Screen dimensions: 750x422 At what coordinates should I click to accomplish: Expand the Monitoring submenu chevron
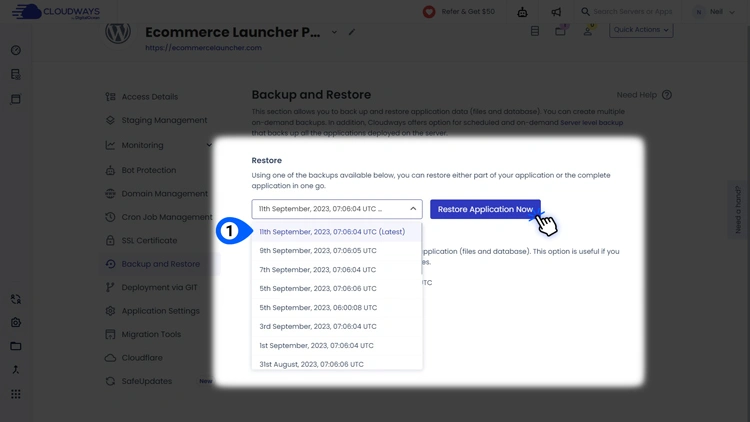pyautogui.click(x=209, y=146)
